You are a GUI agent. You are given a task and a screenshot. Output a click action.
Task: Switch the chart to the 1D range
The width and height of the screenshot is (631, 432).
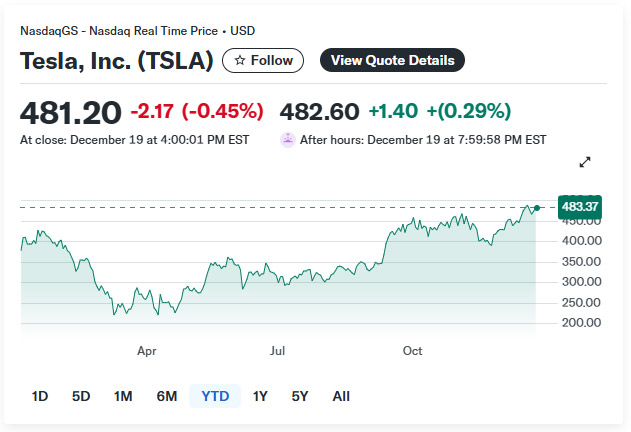click(x=40, y=396)
